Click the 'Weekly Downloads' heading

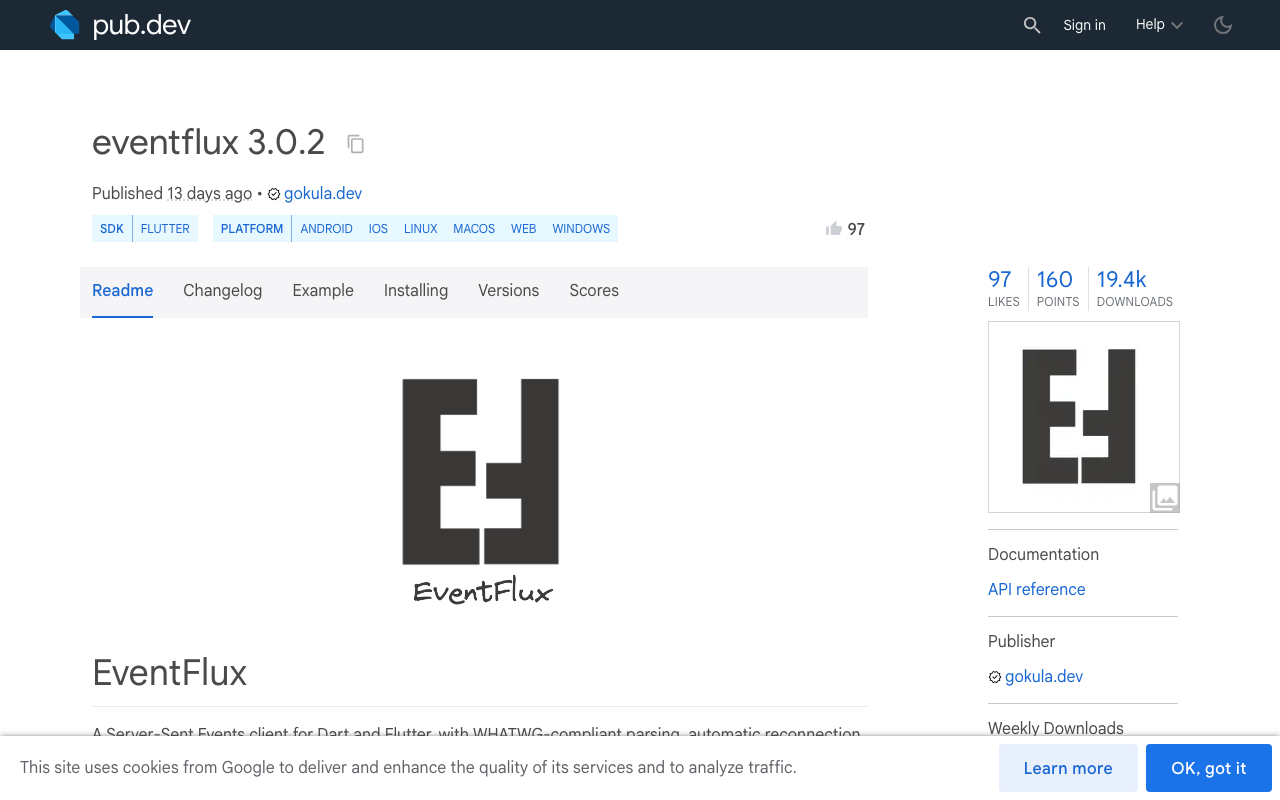pyautogui.click(x=1056, y=728)
